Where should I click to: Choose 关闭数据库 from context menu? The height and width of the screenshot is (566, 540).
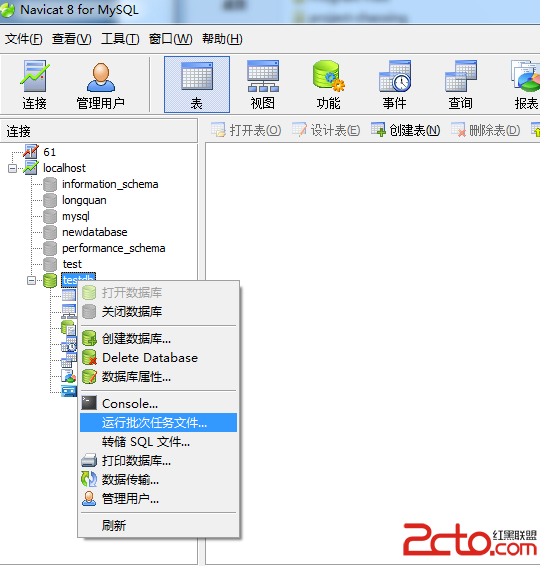(158, 312)
